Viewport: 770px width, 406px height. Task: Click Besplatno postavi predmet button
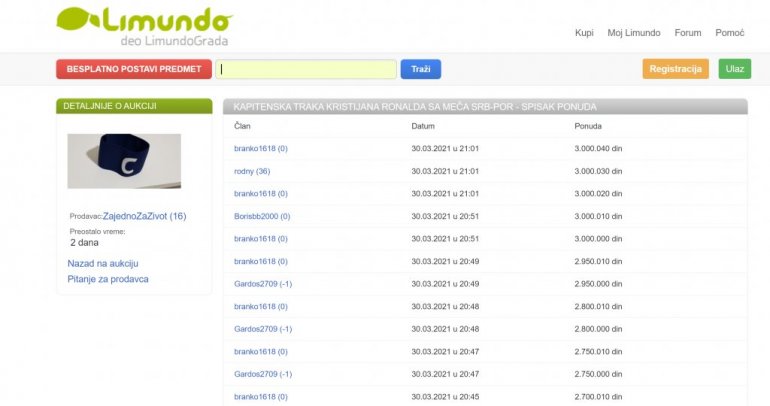[133, 69]
